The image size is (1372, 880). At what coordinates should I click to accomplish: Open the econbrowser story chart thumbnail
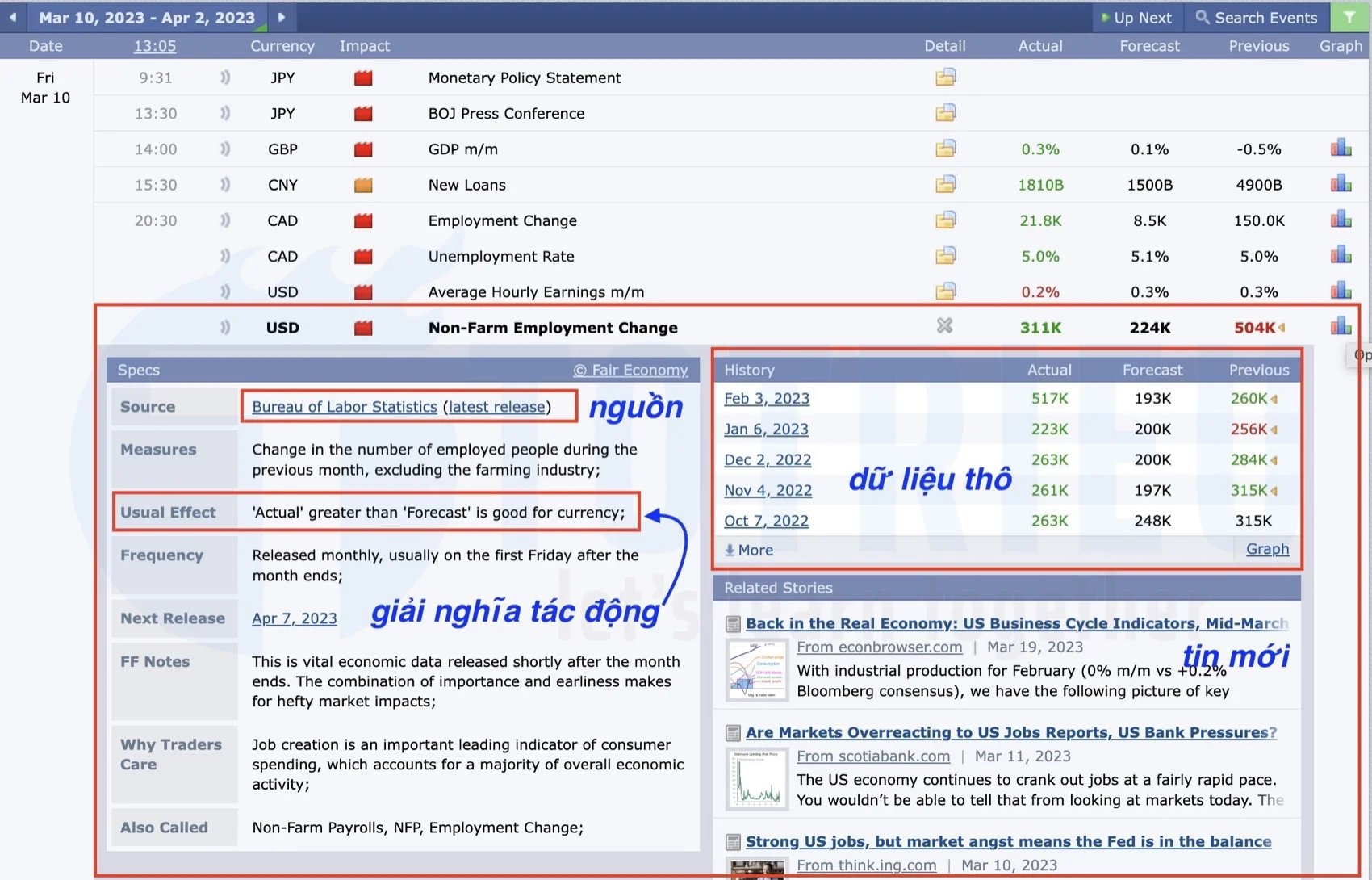point(756,669)
